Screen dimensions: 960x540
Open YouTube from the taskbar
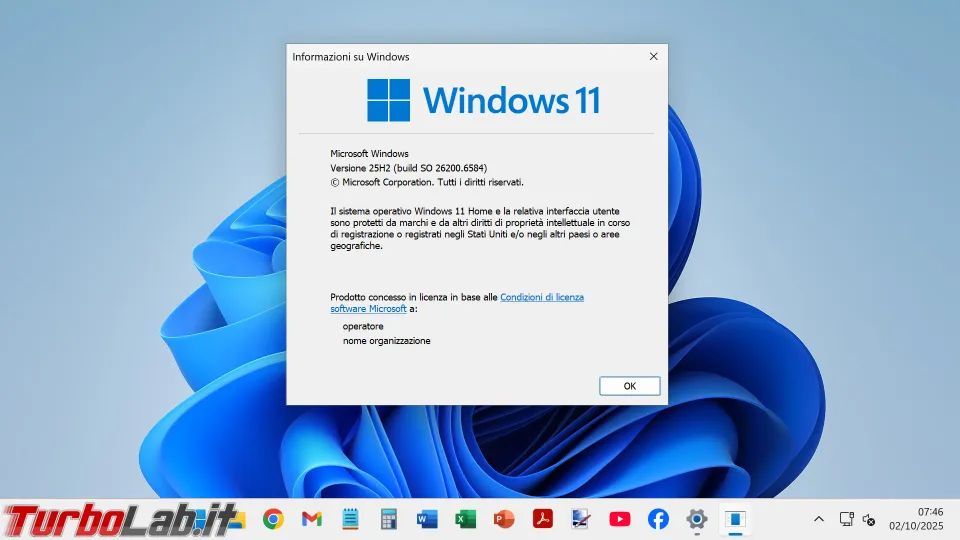(x=620, y=519)
